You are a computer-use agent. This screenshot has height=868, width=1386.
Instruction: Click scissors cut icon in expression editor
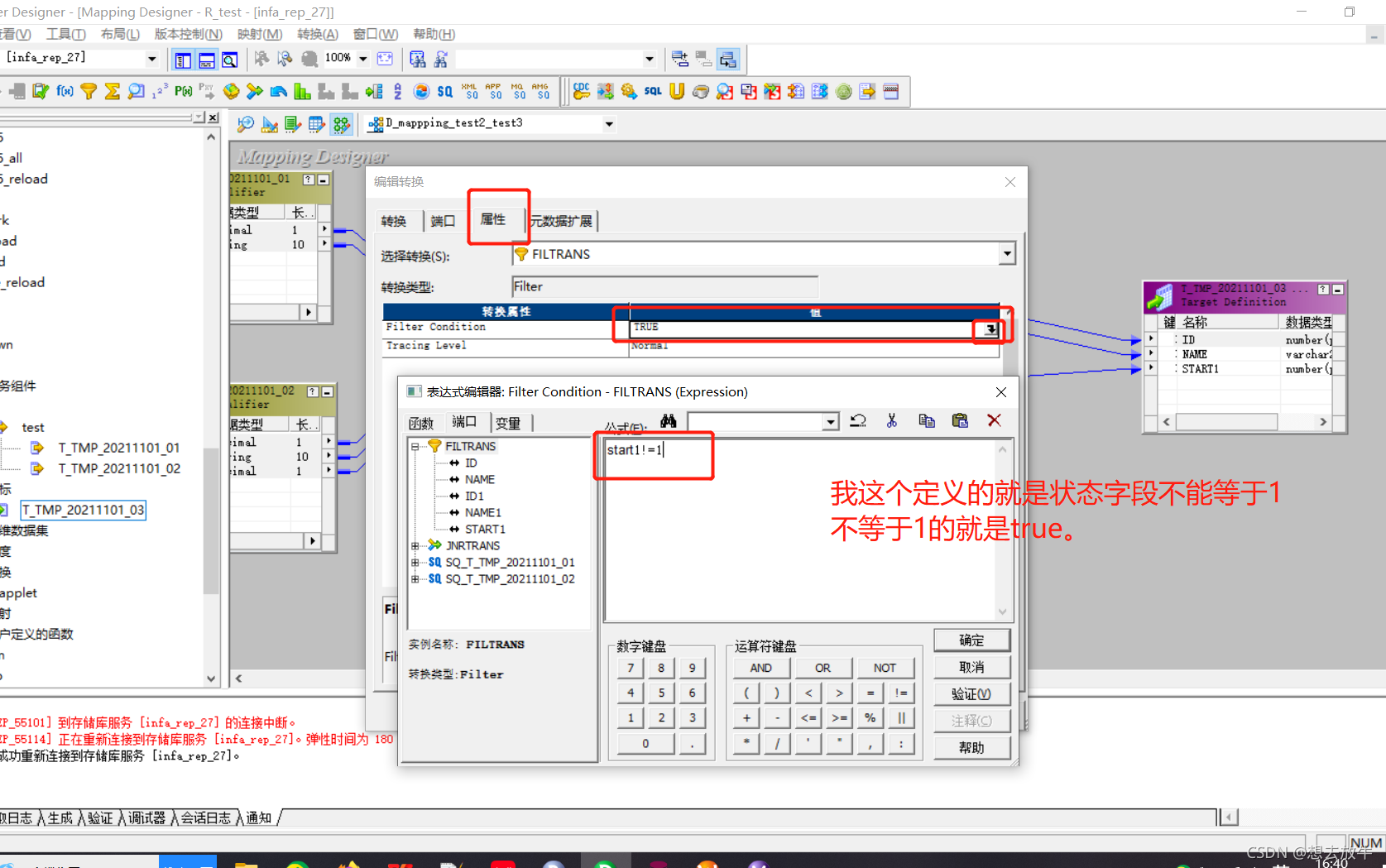point(892,421)
